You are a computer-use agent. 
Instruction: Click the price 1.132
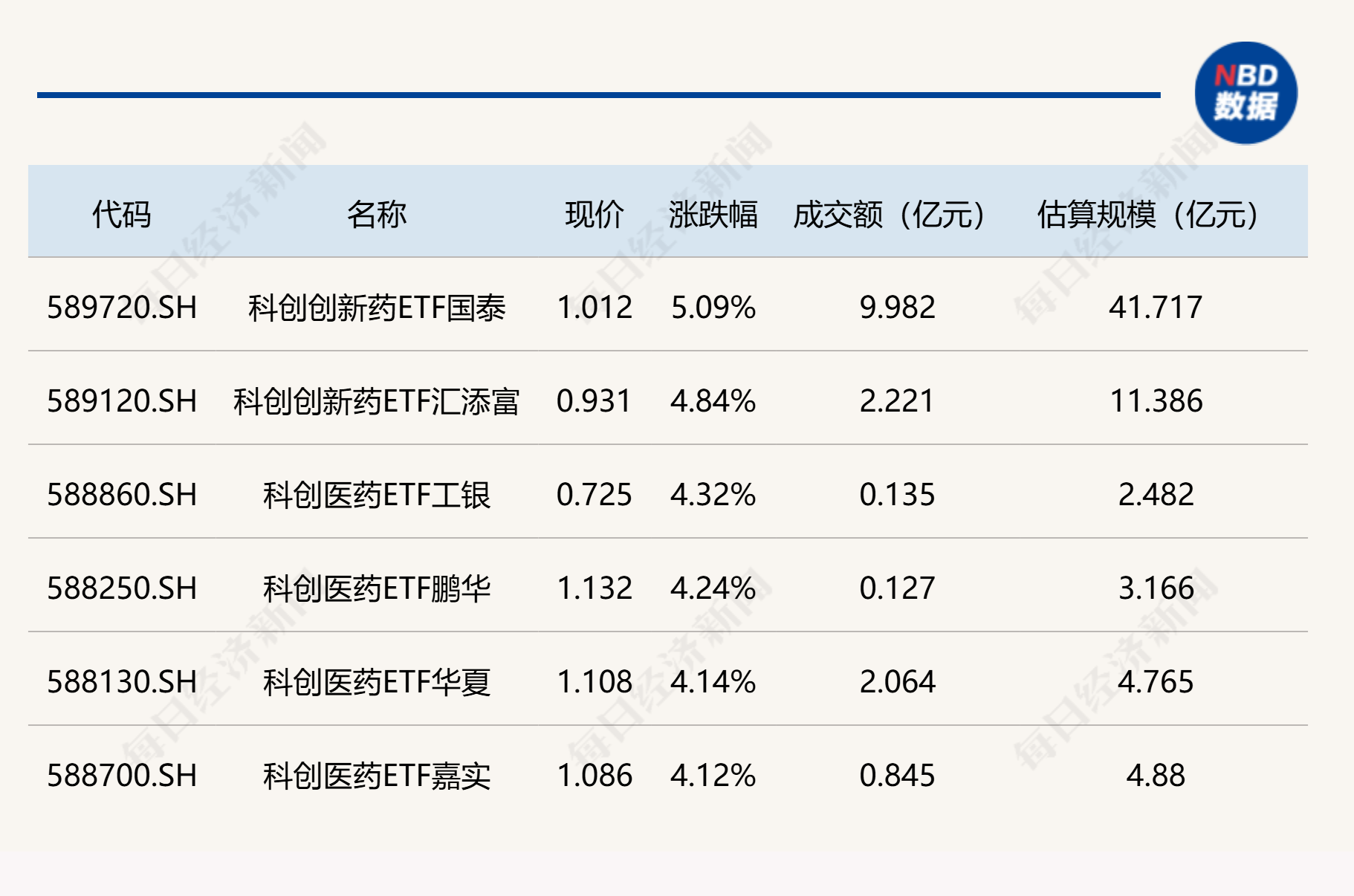pos(595,588)
